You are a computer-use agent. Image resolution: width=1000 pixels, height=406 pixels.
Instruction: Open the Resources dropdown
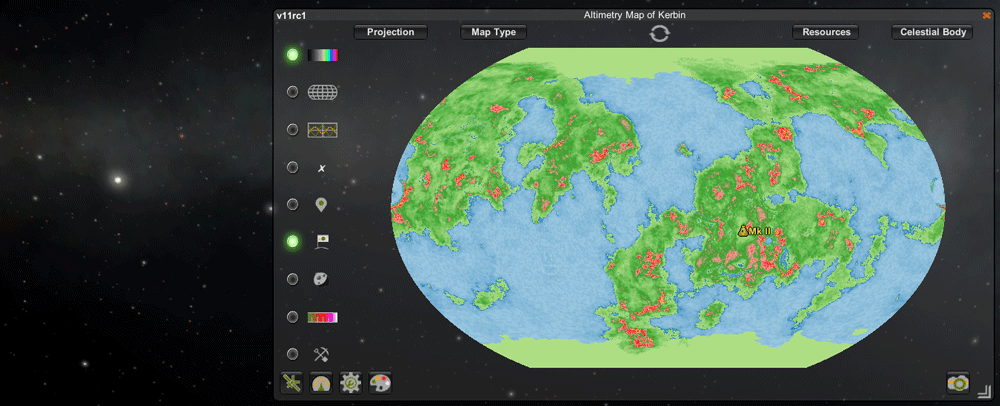point(826,32)
